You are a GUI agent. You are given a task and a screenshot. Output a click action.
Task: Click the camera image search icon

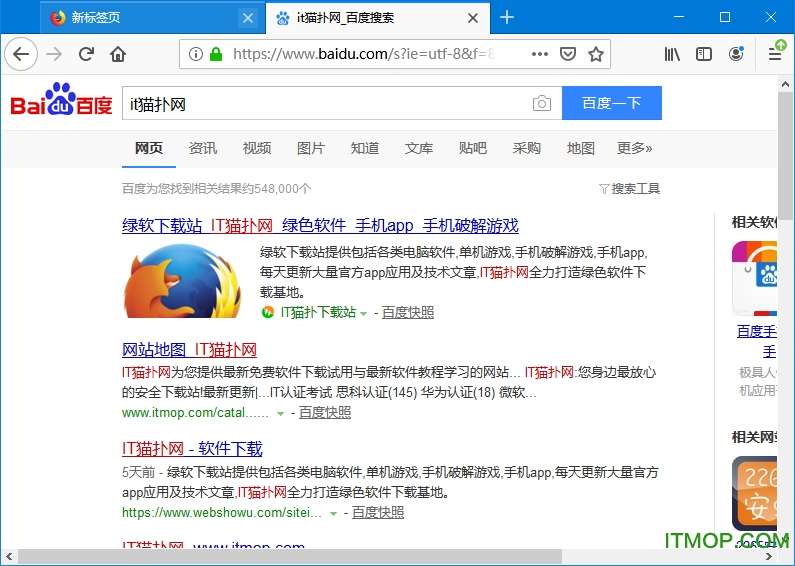[x=541, y=103]
